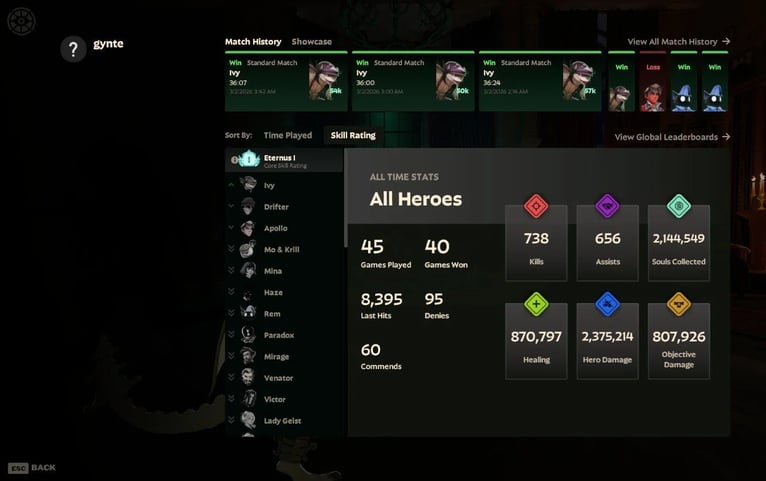The height and width of the screenshot is (481, 766).
Task: Open View All Match History link
Action: click(x=679, y=42)
